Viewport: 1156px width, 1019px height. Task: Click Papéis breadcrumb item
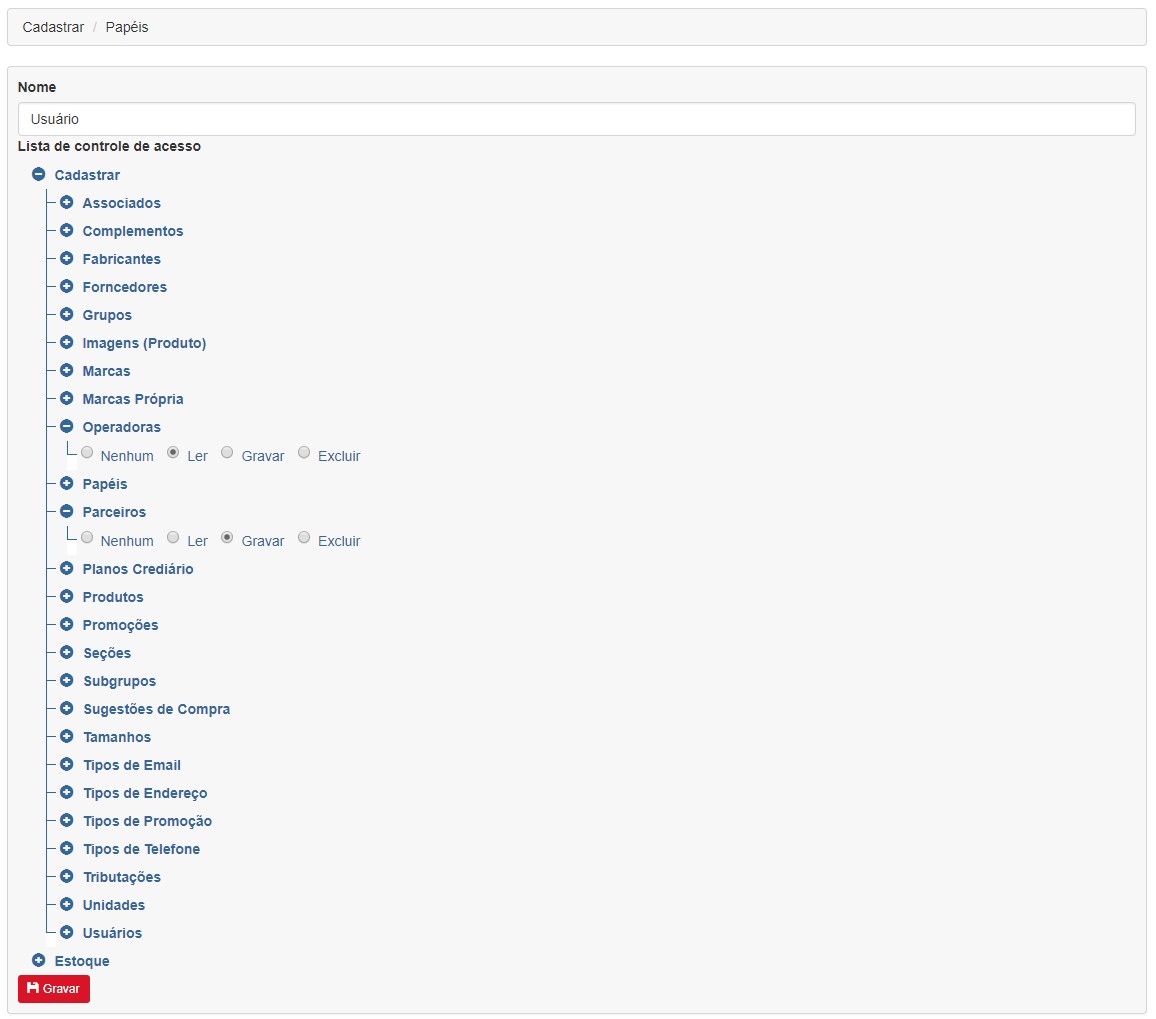127,27
